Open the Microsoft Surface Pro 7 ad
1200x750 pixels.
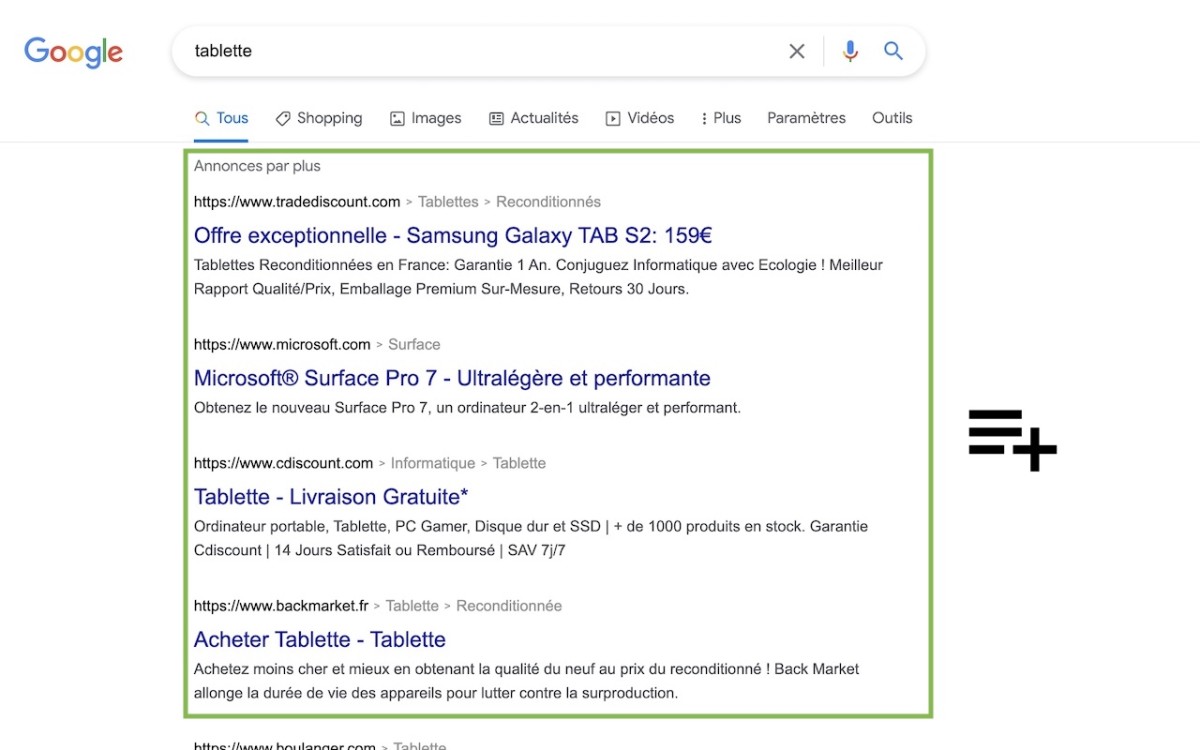tap(452, 379)
